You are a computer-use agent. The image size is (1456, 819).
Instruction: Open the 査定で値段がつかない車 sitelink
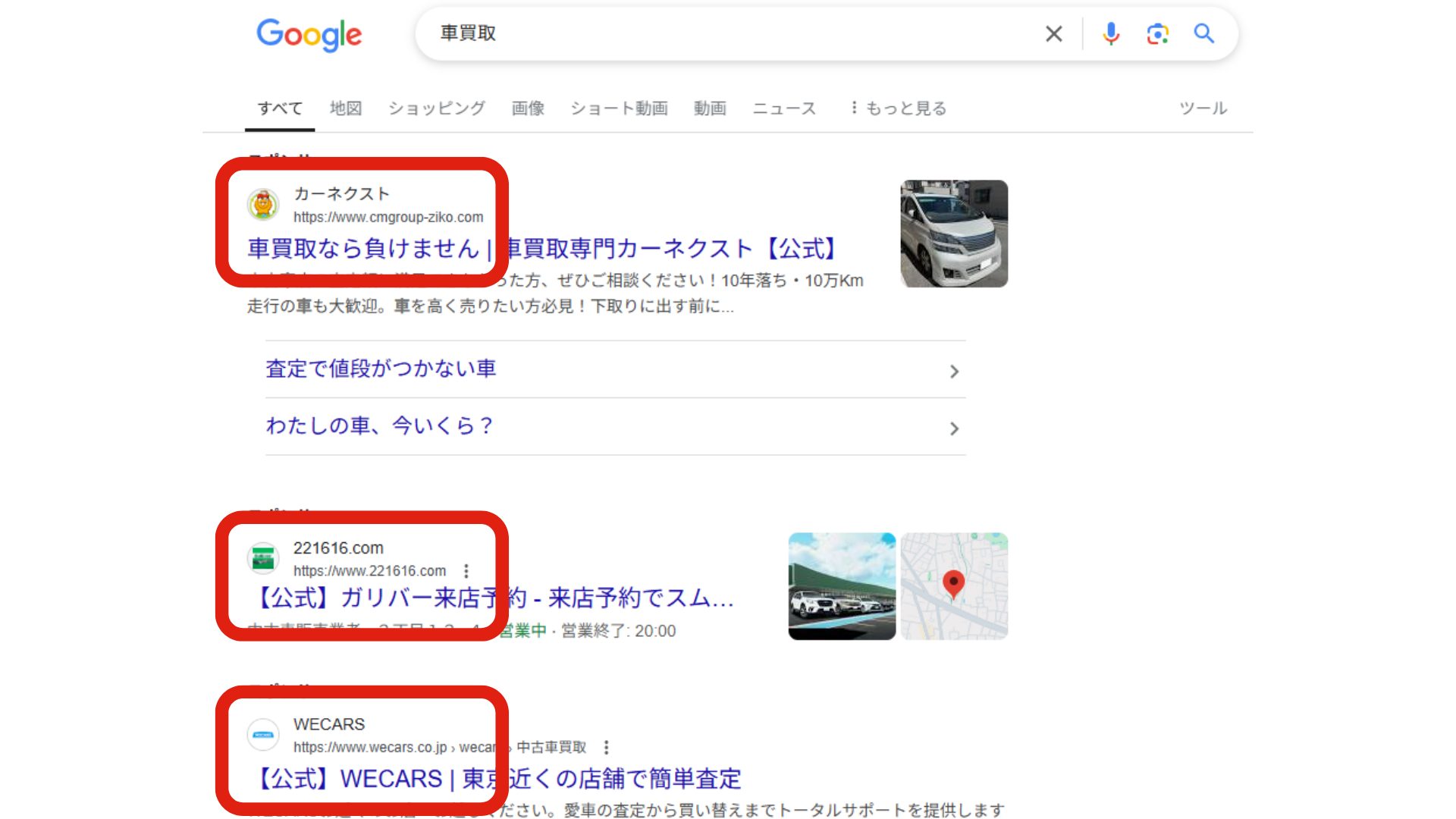[381, 369]
